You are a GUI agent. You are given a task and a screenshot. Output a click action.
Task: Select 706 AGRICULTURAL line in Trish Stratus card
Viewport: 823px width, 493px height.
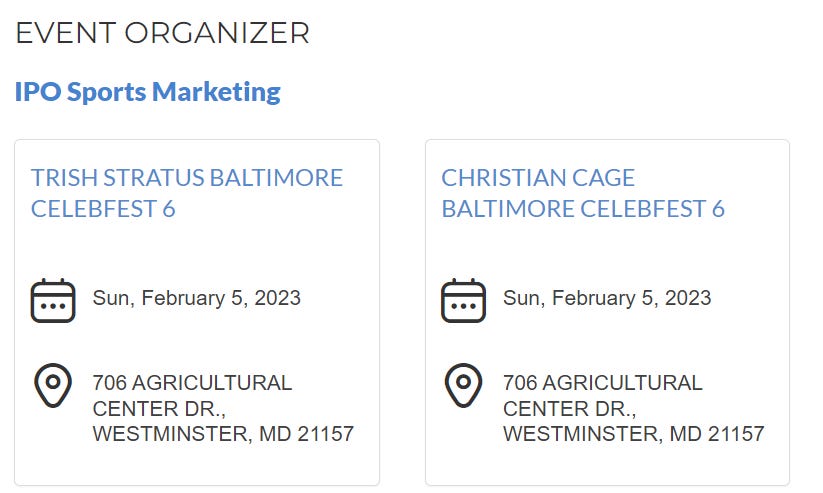tap(192, 383)
